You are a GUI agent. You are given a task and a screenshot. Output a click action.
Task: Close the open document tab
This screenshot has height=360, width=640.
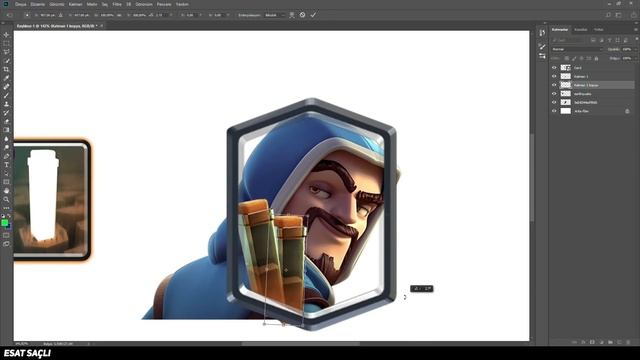click(102, 26)
